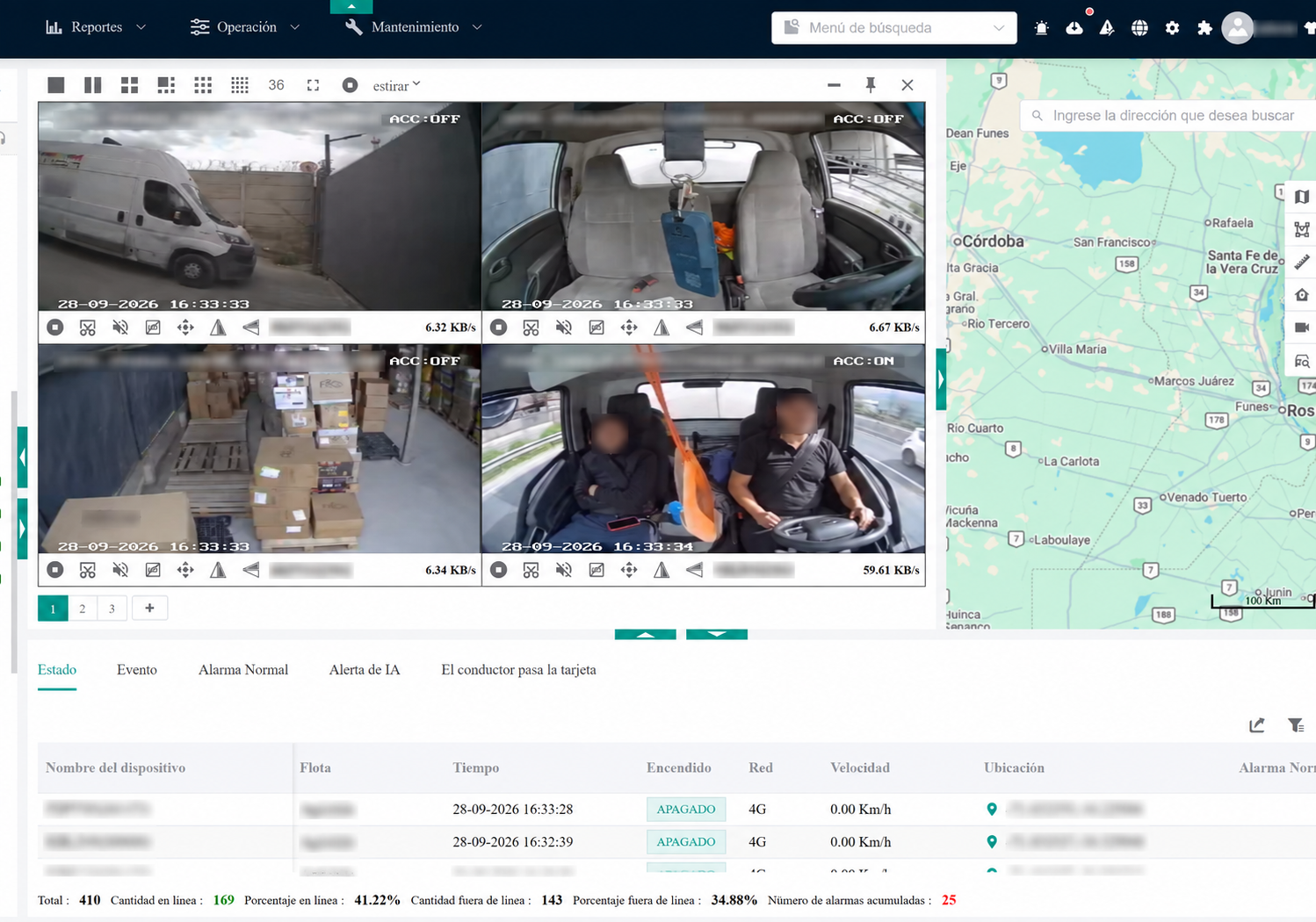Collapse the status panel with down arrow
The width and height of the screenshot is (1316, 922).
pyautogui.click(x=717, y=634)
